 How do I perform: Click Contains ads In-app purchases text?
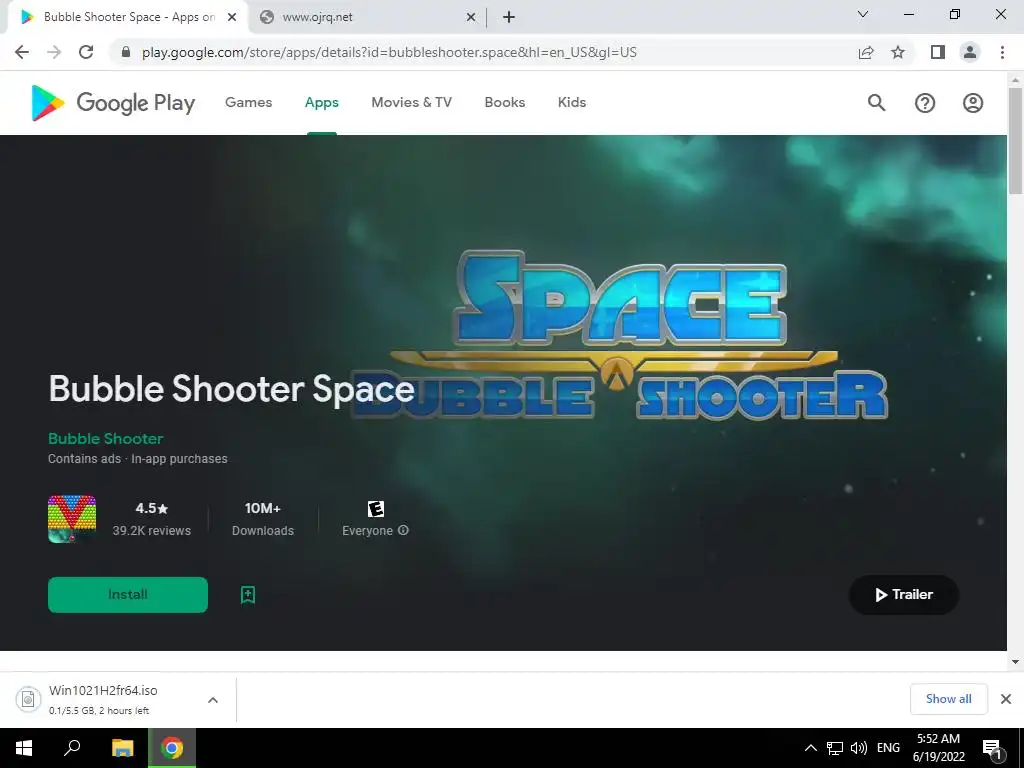[x=138, y=458]
